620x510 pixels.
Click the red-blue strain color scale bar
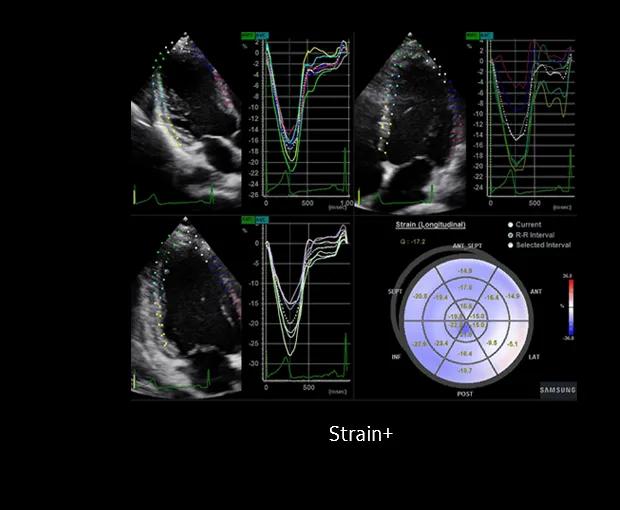click(571, 307)
